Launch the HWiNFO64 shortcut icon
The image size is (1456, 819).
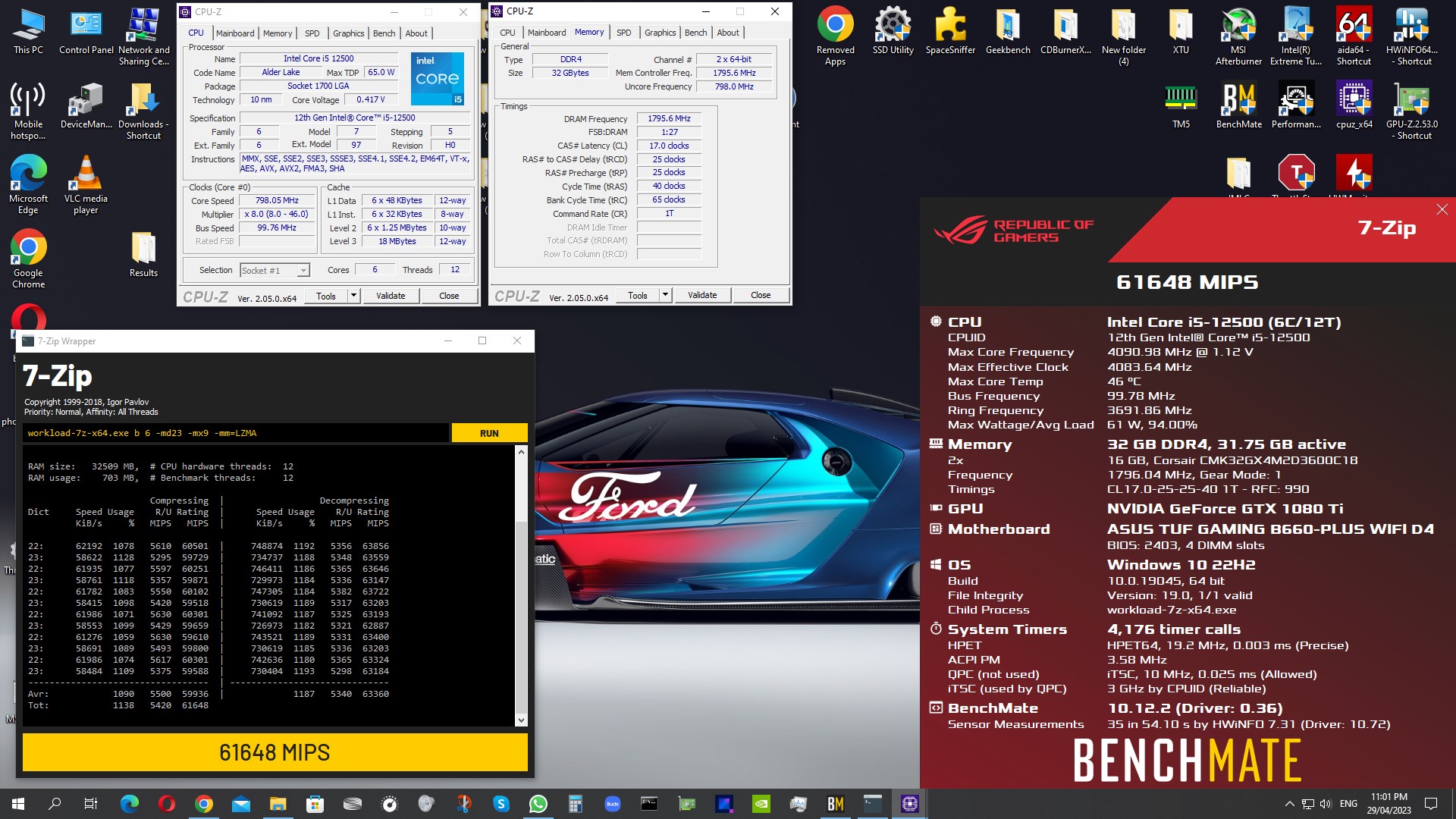1411,36
